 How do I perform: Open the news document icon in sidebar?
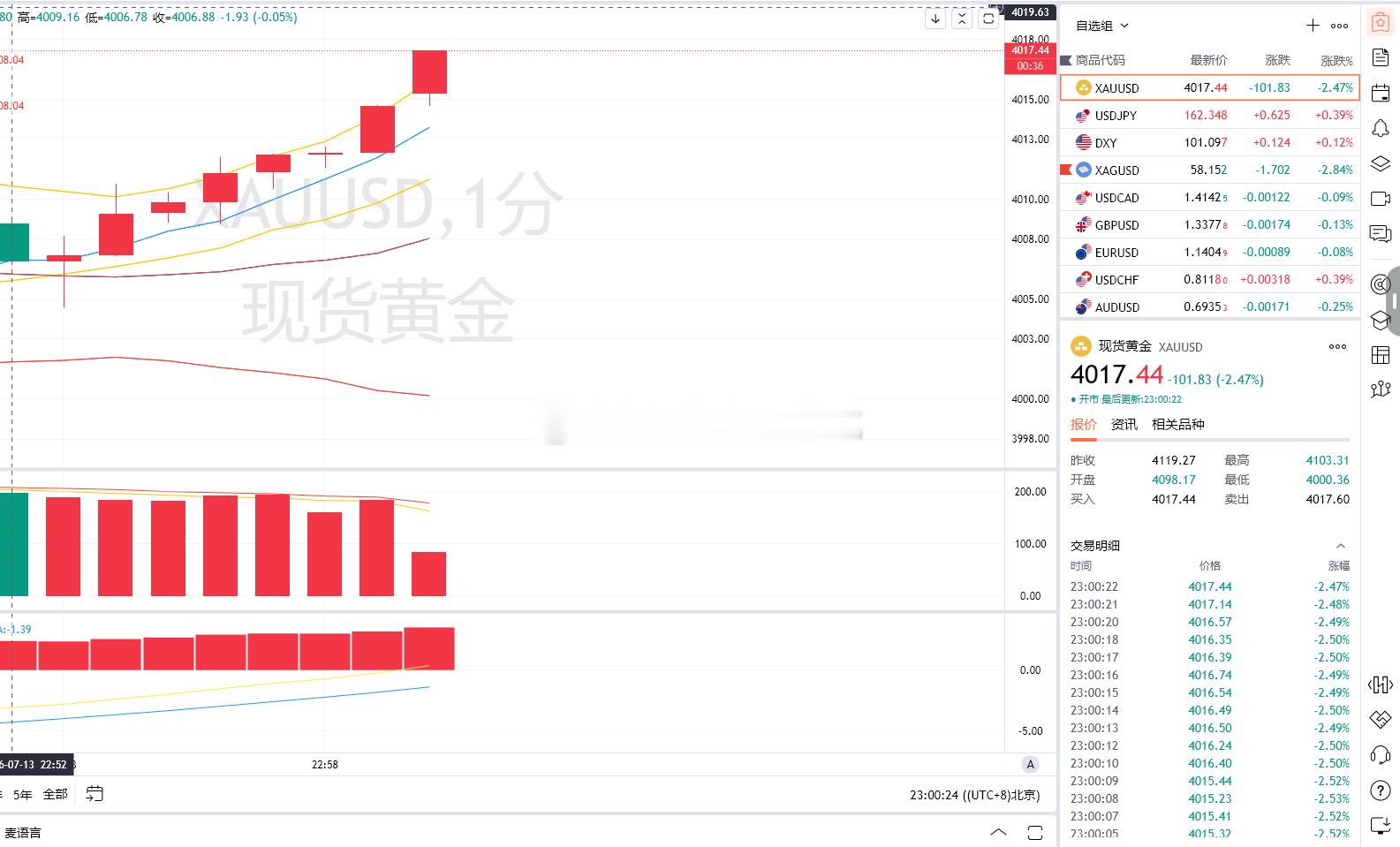click(1380, 57)
